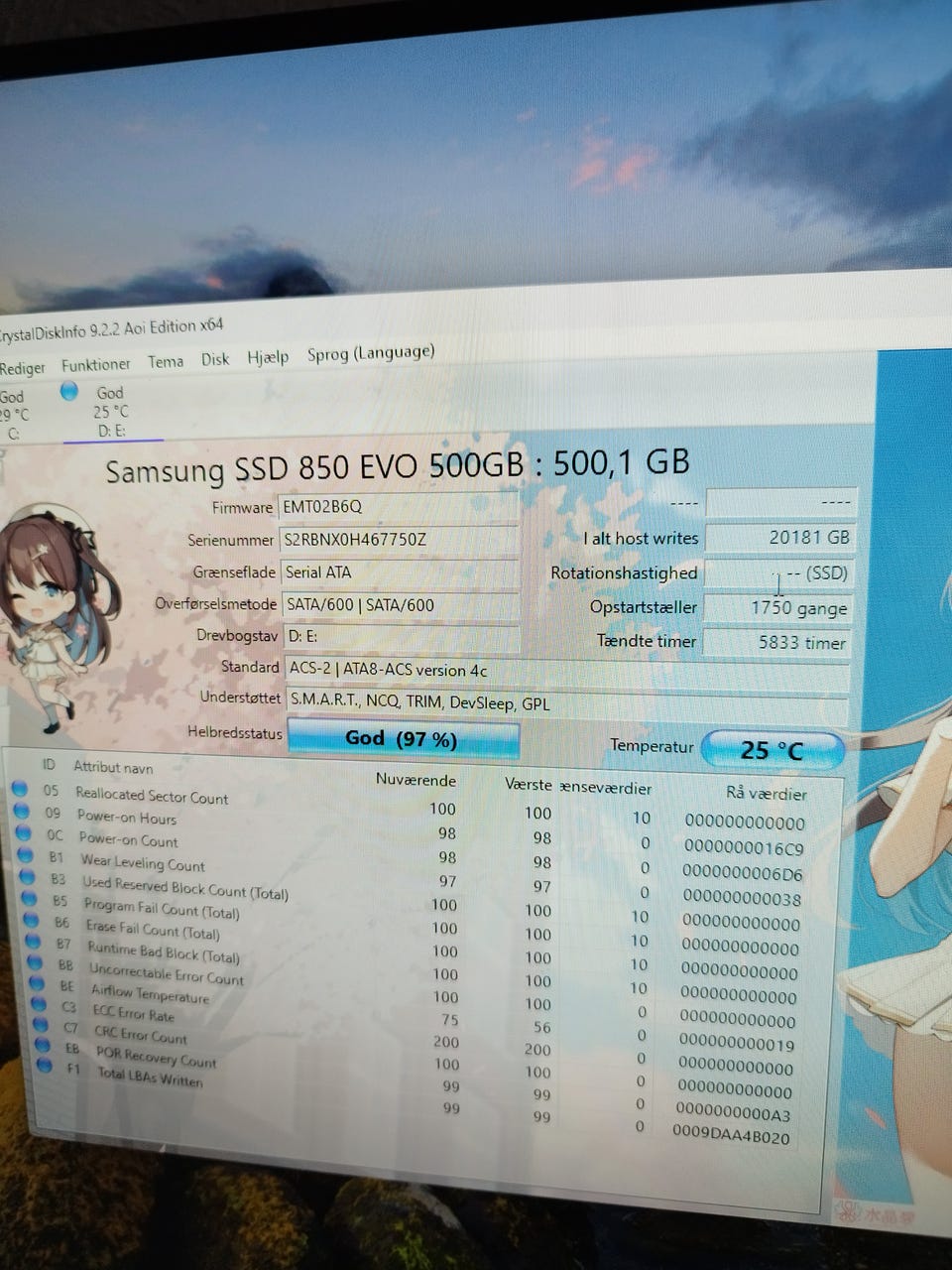
Task: Click the Attribut navn column header
Action: 113,767
